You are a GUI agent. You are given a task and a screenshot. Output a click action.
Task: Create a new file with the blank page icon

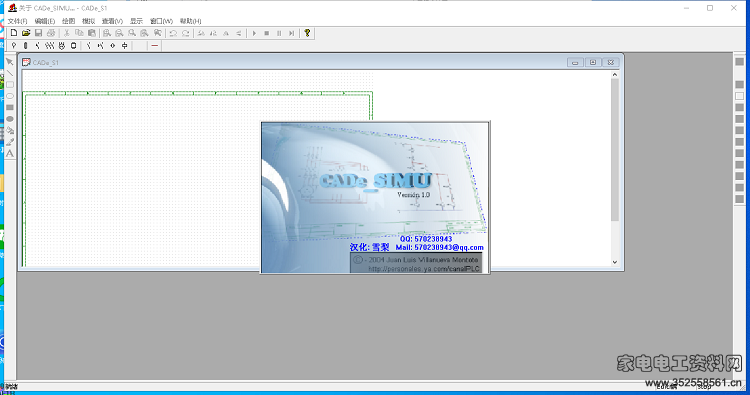pyautogui.click(x=14, y=33)
